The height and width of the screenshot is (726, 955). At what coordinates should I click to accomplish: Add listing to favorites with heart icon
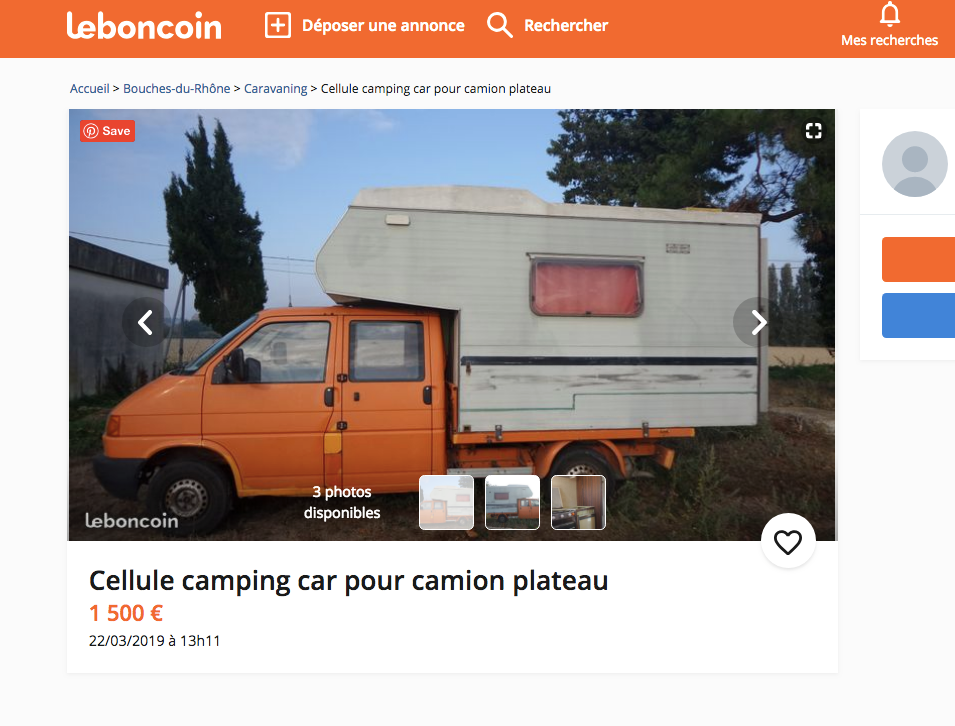click(788, 541)
